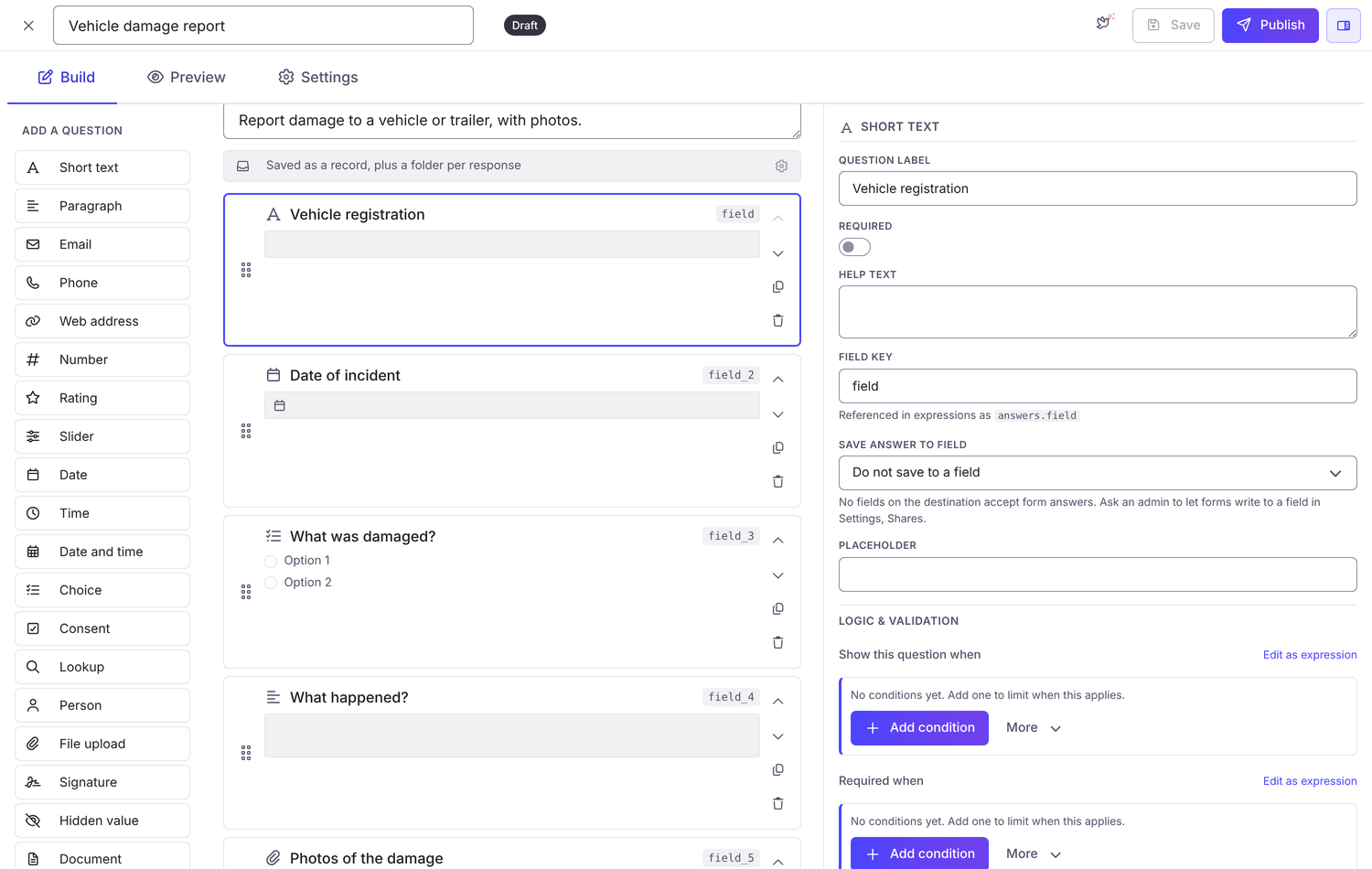Edit Show this question when as expression

[1310, 655]
